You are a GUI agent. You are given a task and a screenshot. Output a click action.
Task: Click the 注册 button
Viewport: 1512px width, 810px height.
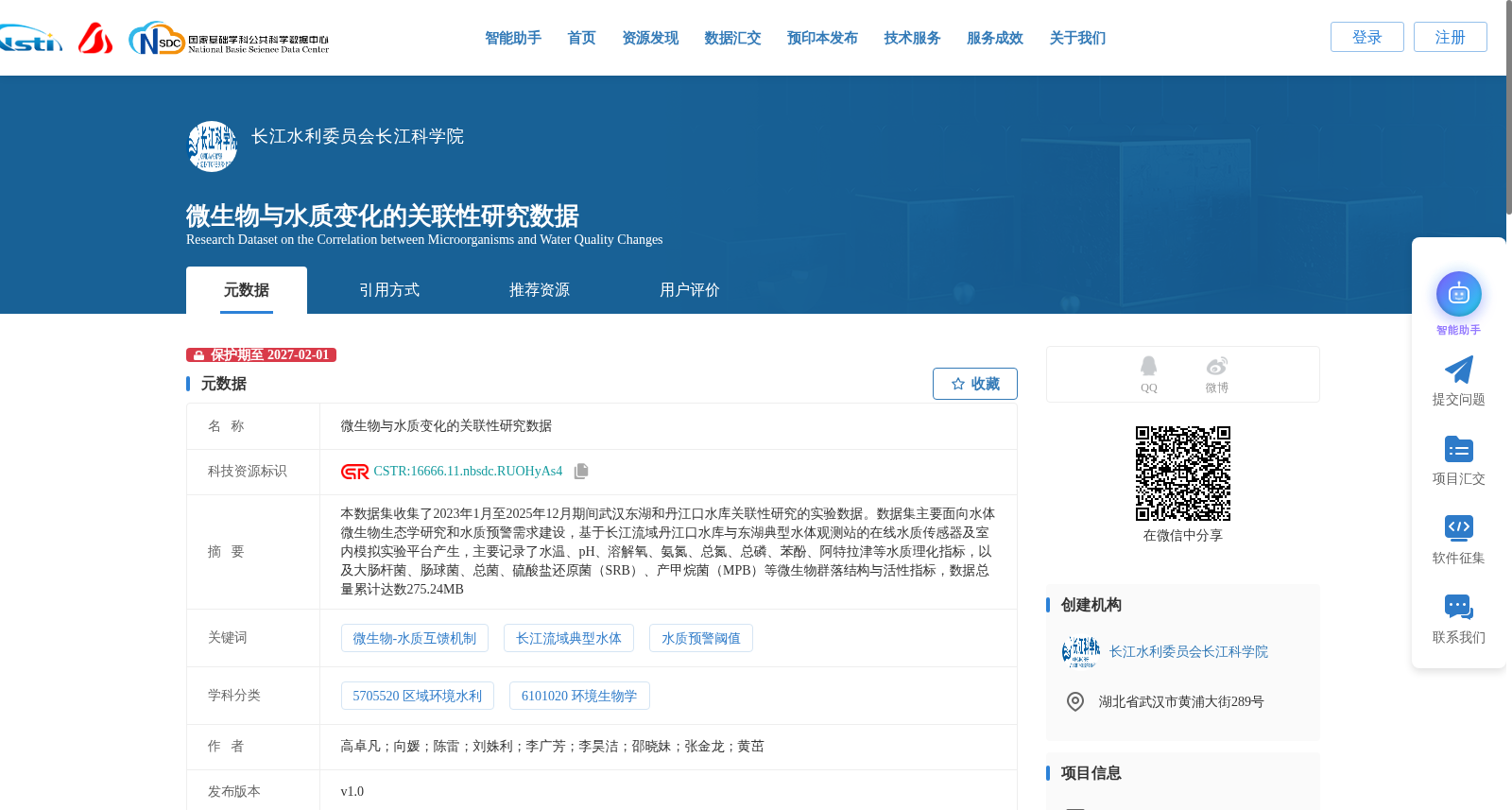(x=1451, y=37)
